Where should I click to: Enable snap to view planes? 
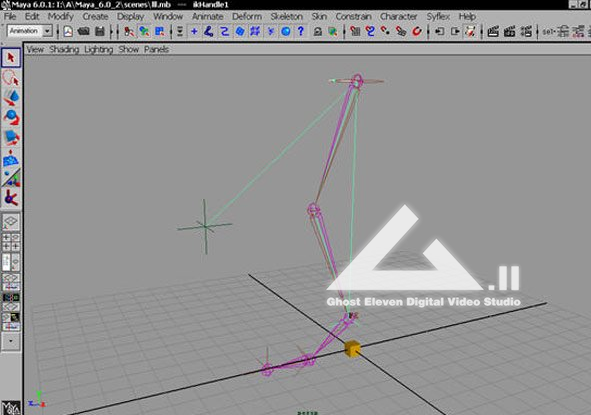click(x=401, y=31)
